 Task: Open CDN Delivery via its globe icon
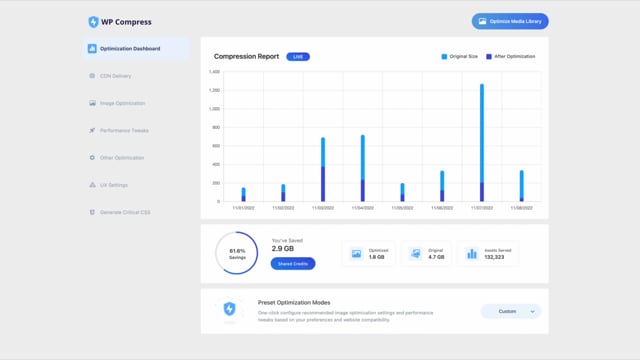(x=92, y=76)
